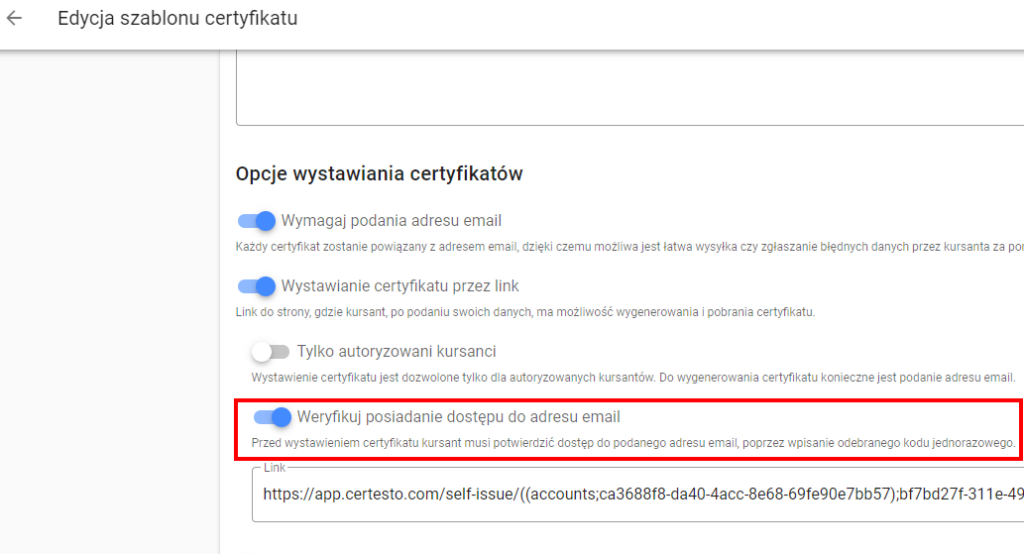Turn off Weryfikuj posiadanie dostępu switch
Viewport: 1024px width, 554px height.
[272, 417]
